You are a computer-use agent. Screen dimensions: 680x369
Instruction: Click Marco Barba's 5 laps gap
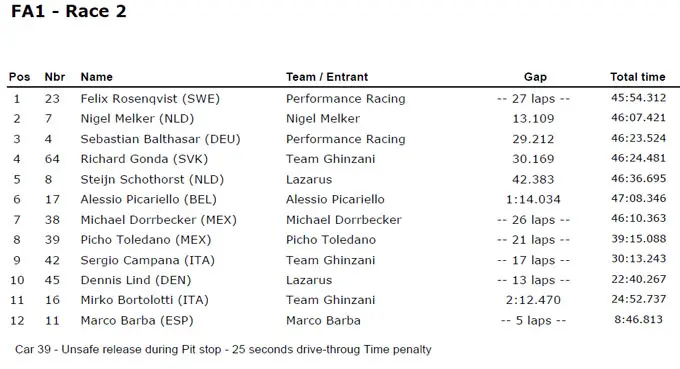coord(533,320)
